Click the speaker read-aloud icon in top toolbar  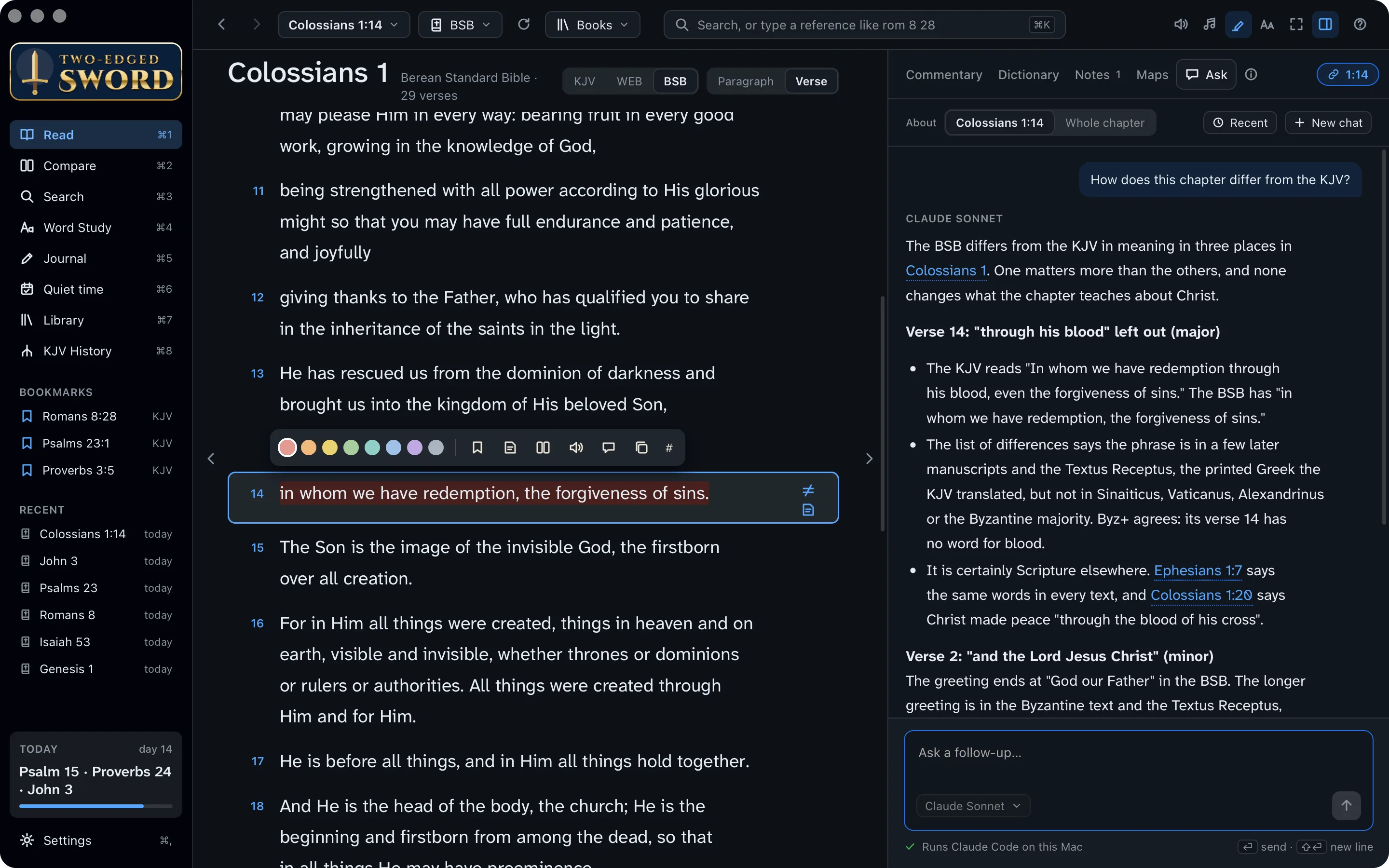coord(1180,25)
